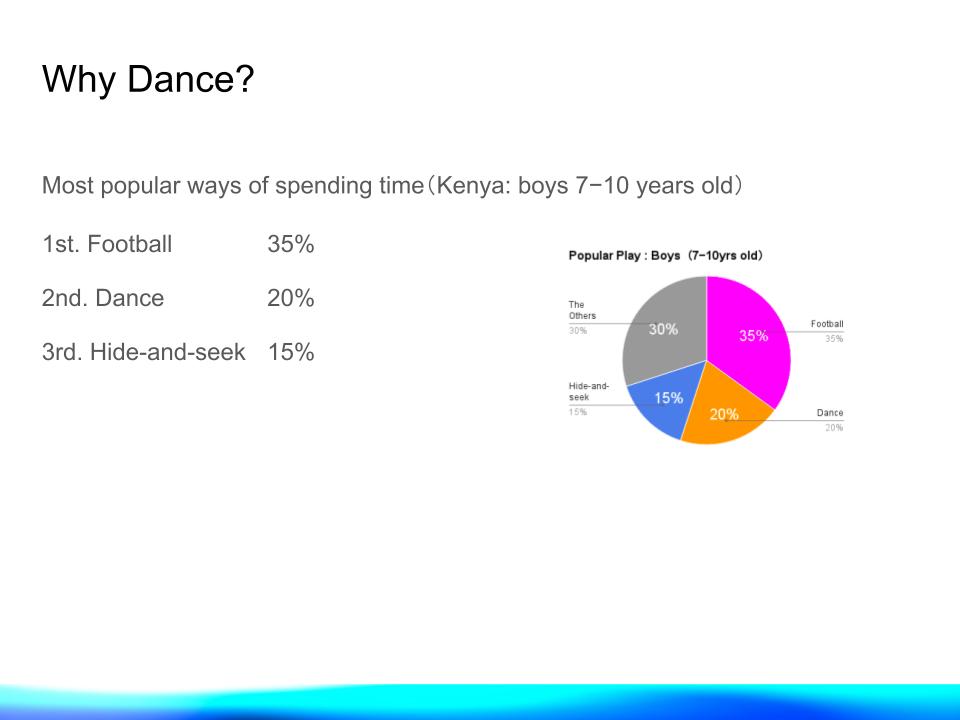The image size is (960, 720).
Task: Click the "2nd. Dance" list entry
Action: 103,298
